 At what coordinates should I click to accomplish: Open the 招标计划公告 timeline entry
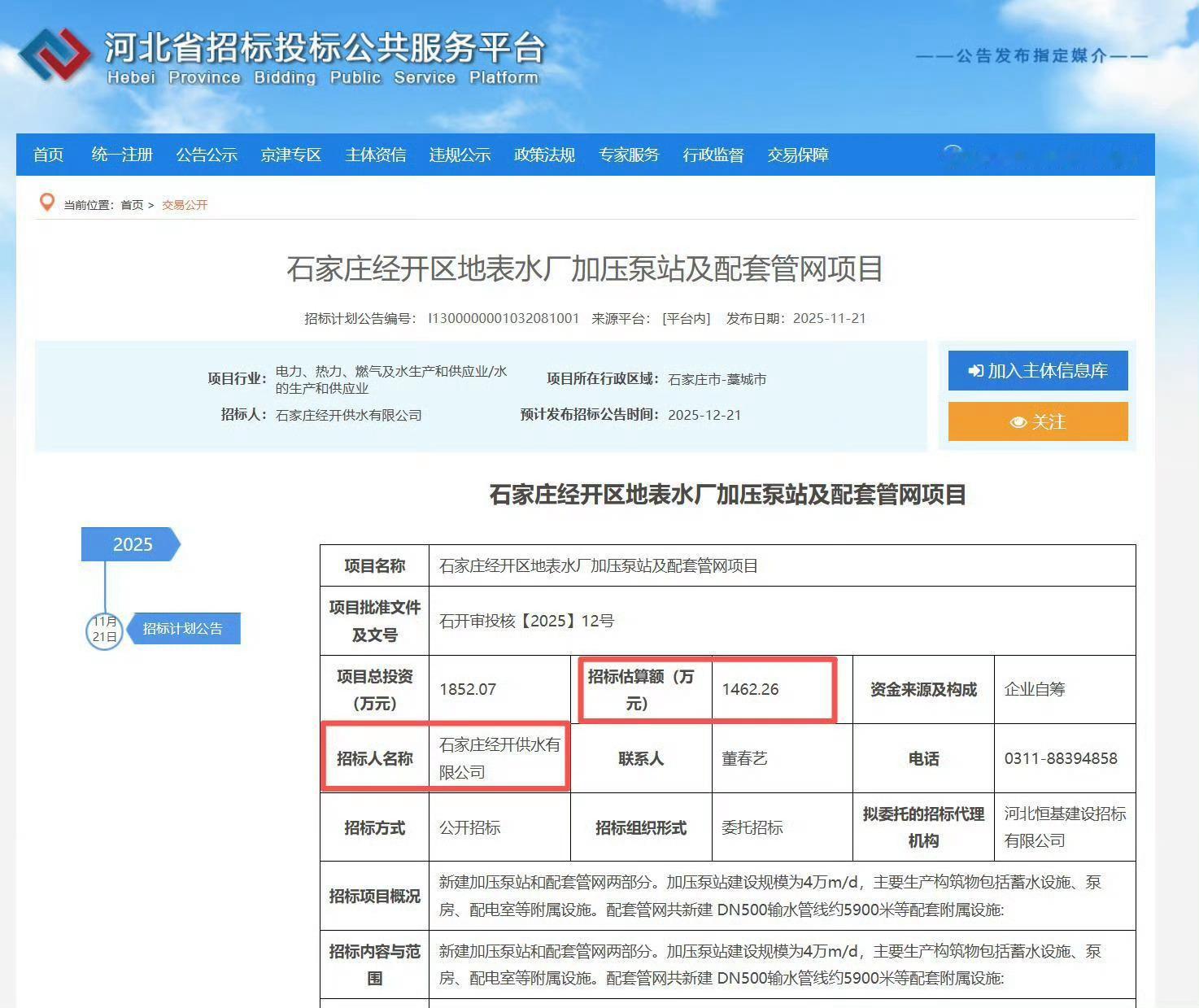click(x=184, y=628)
